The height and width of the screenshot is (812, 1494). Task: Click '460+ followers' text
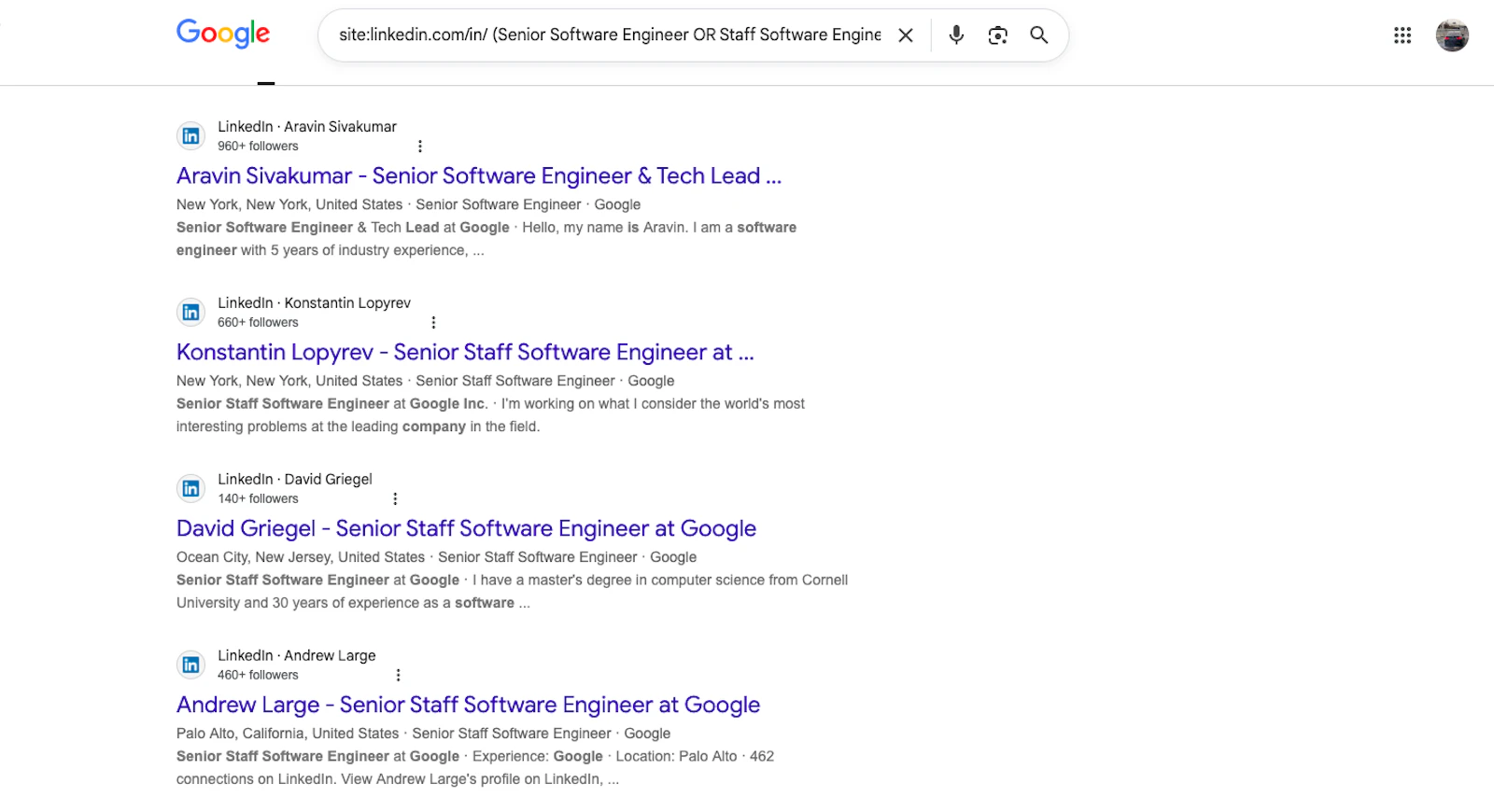coord(258,676)
